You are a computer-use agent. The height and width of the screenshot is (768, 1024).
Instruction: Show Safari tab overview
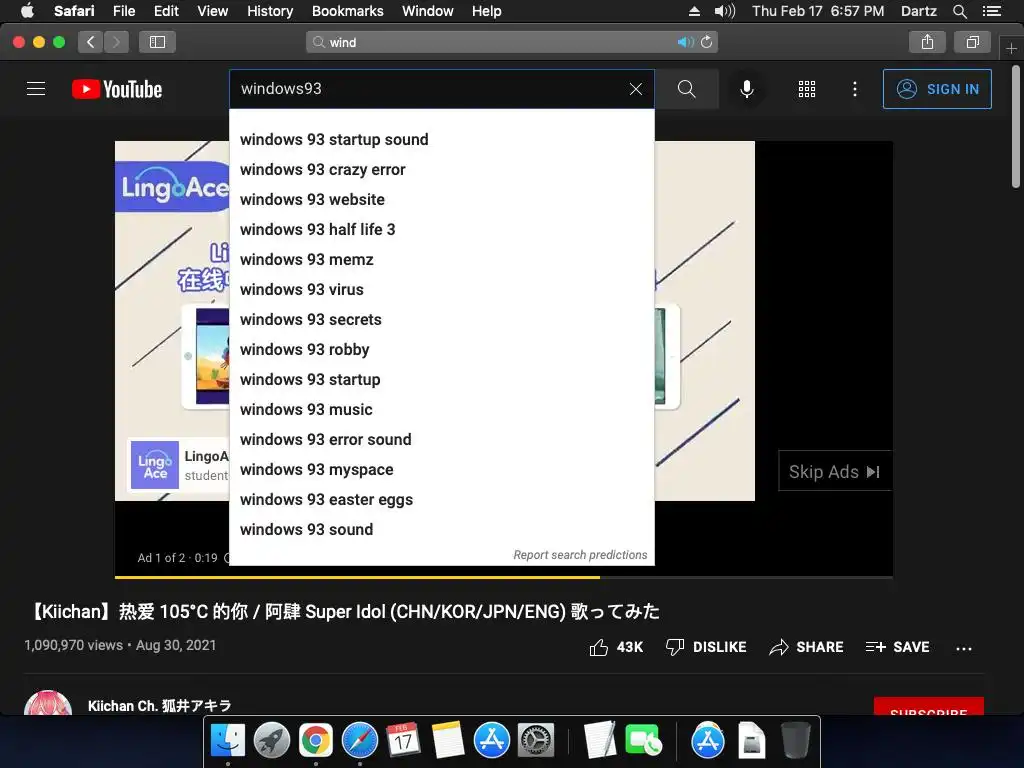pyautogui.click(x=972, y=42)
